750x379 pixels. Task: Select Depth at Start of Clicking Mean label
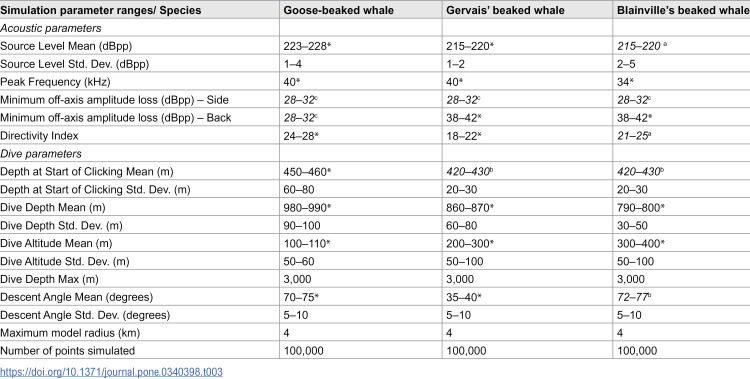[87, 171]
